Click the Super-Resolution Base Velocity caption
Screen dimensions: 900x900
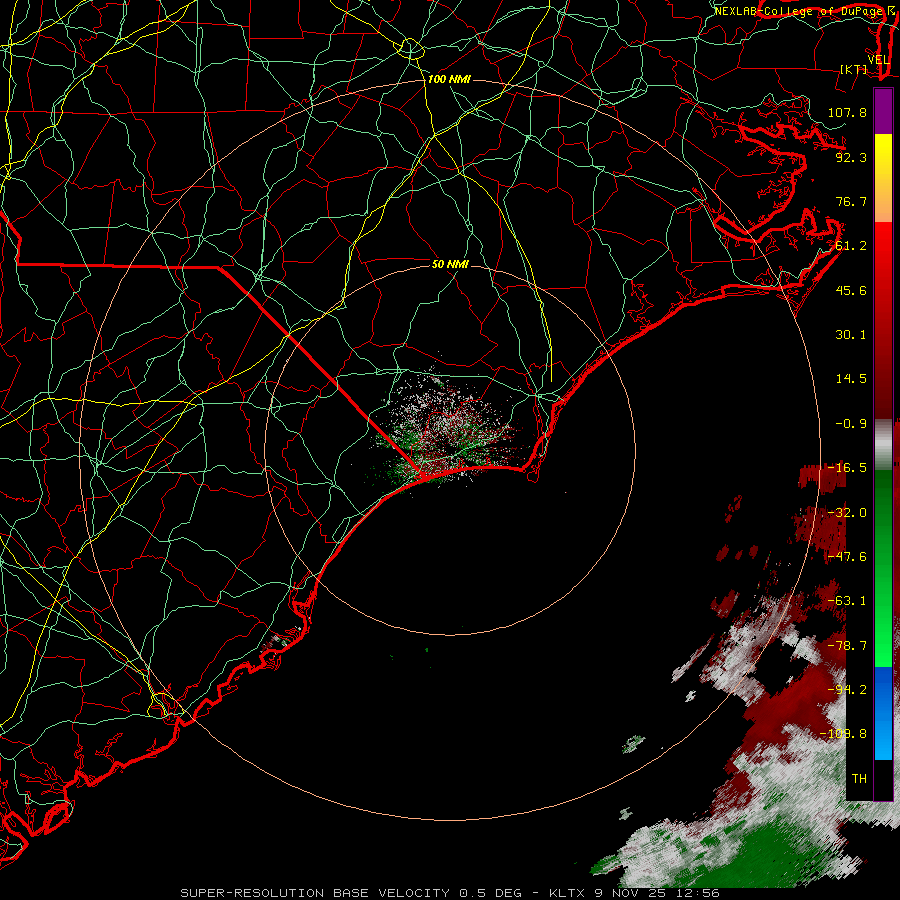[449, 893]
